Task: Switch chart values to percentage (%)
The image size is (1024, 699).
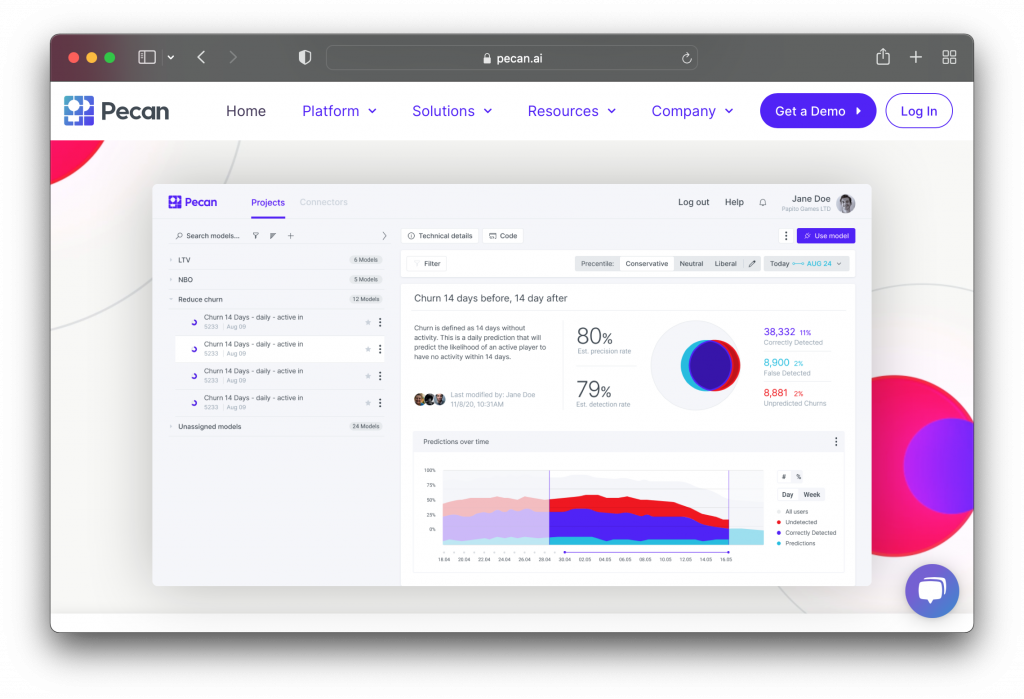Action: [x=799, y=477]
